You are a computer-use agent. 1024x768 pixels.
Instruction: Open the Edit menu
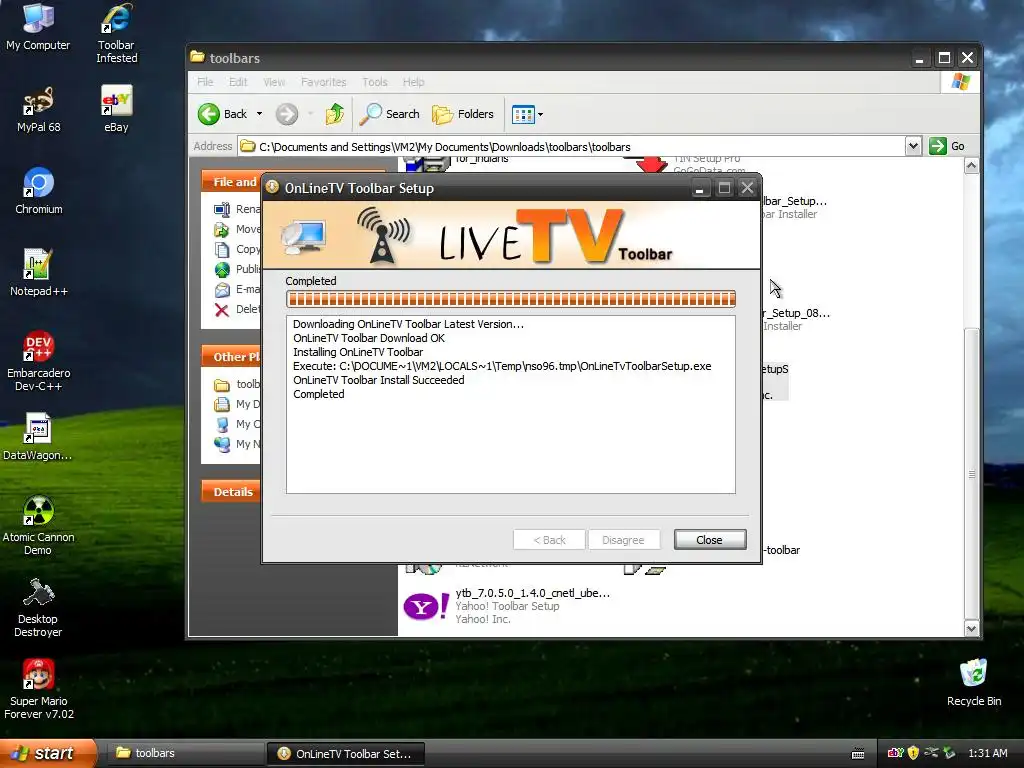click(238, 82)
